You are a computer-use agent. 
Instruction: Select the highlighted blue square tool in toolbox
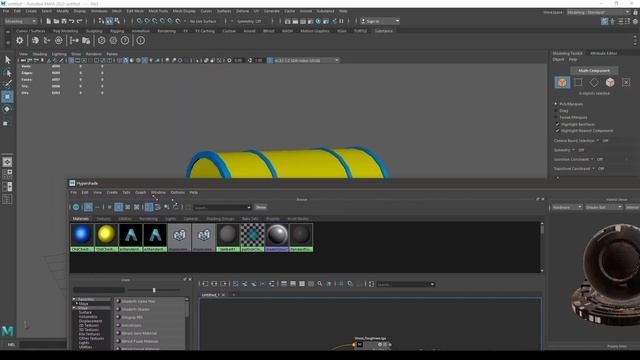(7, 97)
